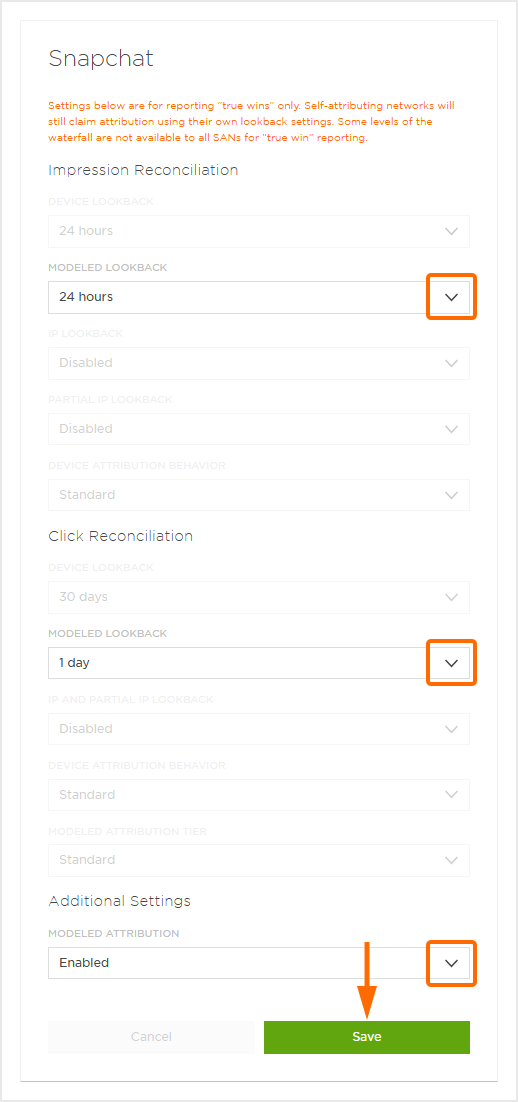Expand the 24 hours Modeled Lookback dropdown
518x1102 pixels.
[x=259, y=297]
